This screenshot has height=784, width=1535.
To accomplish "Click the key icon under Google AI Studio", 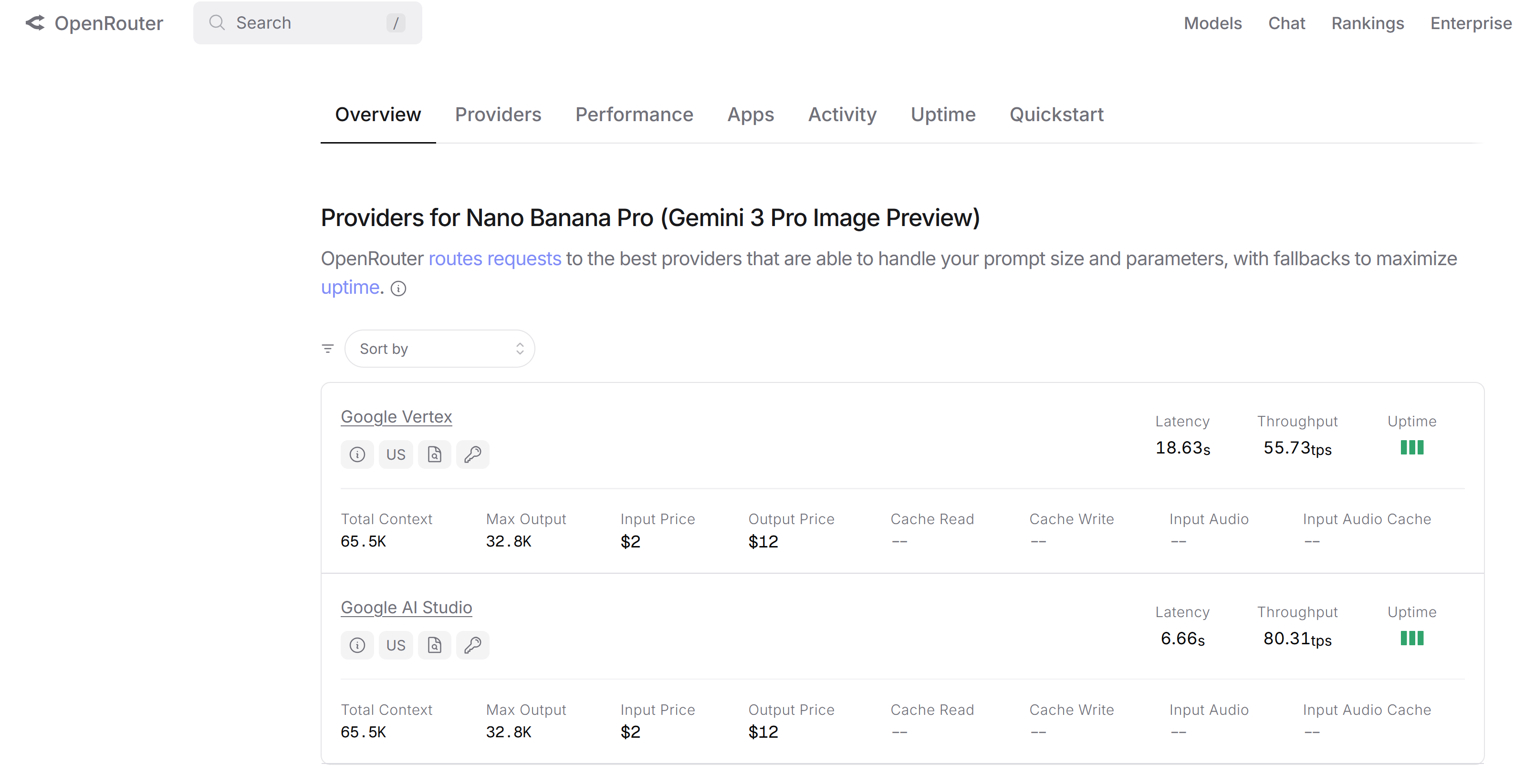I will coord(472,645).
